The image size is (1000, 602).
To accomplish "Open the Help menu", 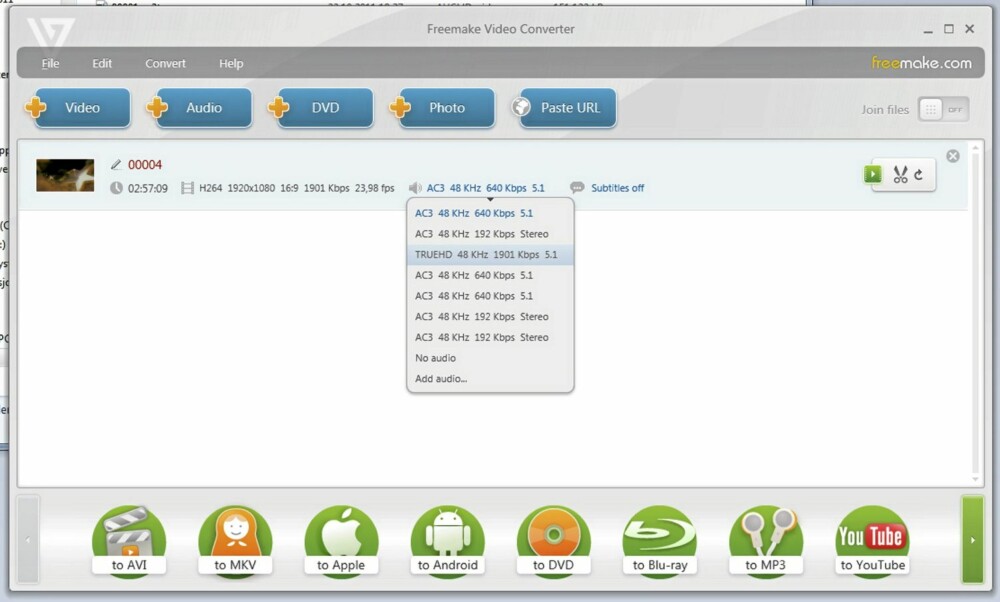I will (231, 64).
